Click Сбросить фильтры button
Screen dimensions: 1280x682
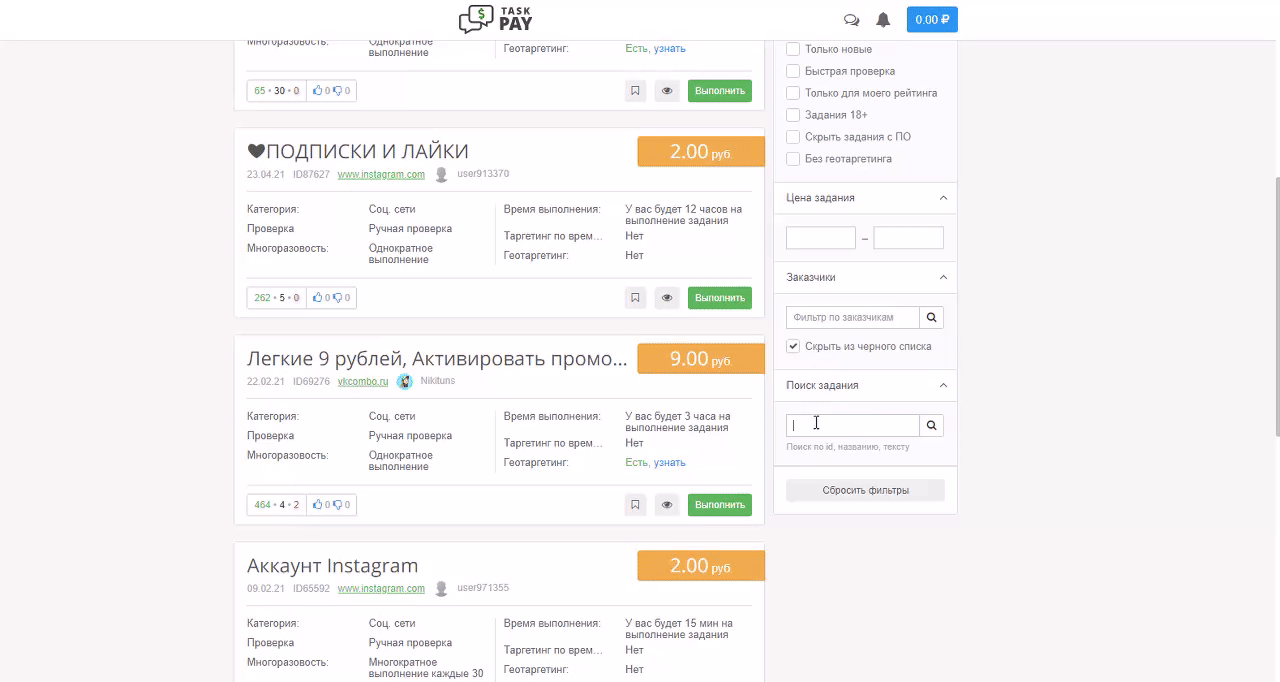tap(865, 490)
